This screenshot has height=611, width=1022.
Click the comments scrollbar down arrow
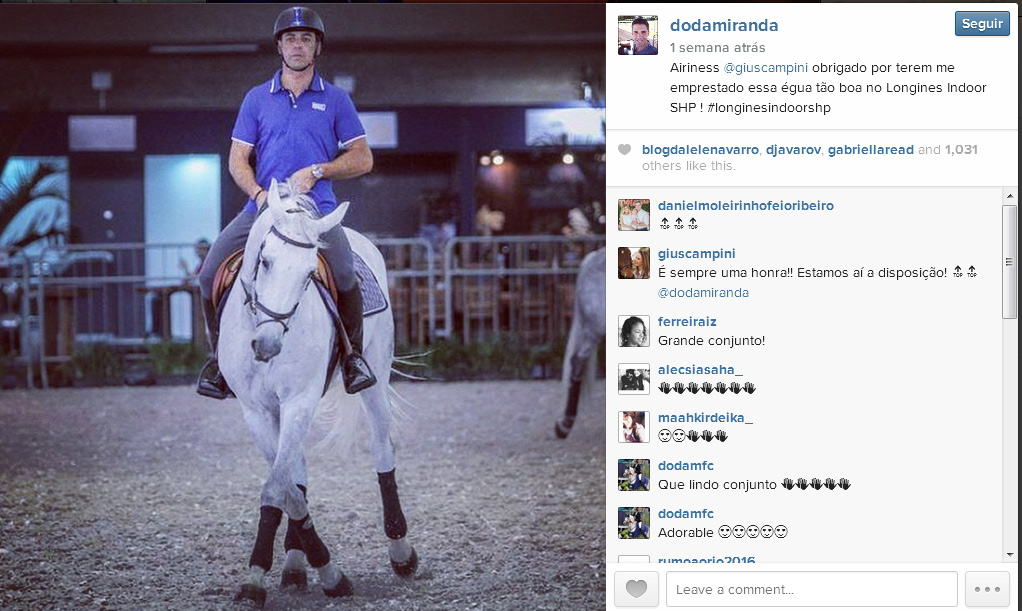1010,555
